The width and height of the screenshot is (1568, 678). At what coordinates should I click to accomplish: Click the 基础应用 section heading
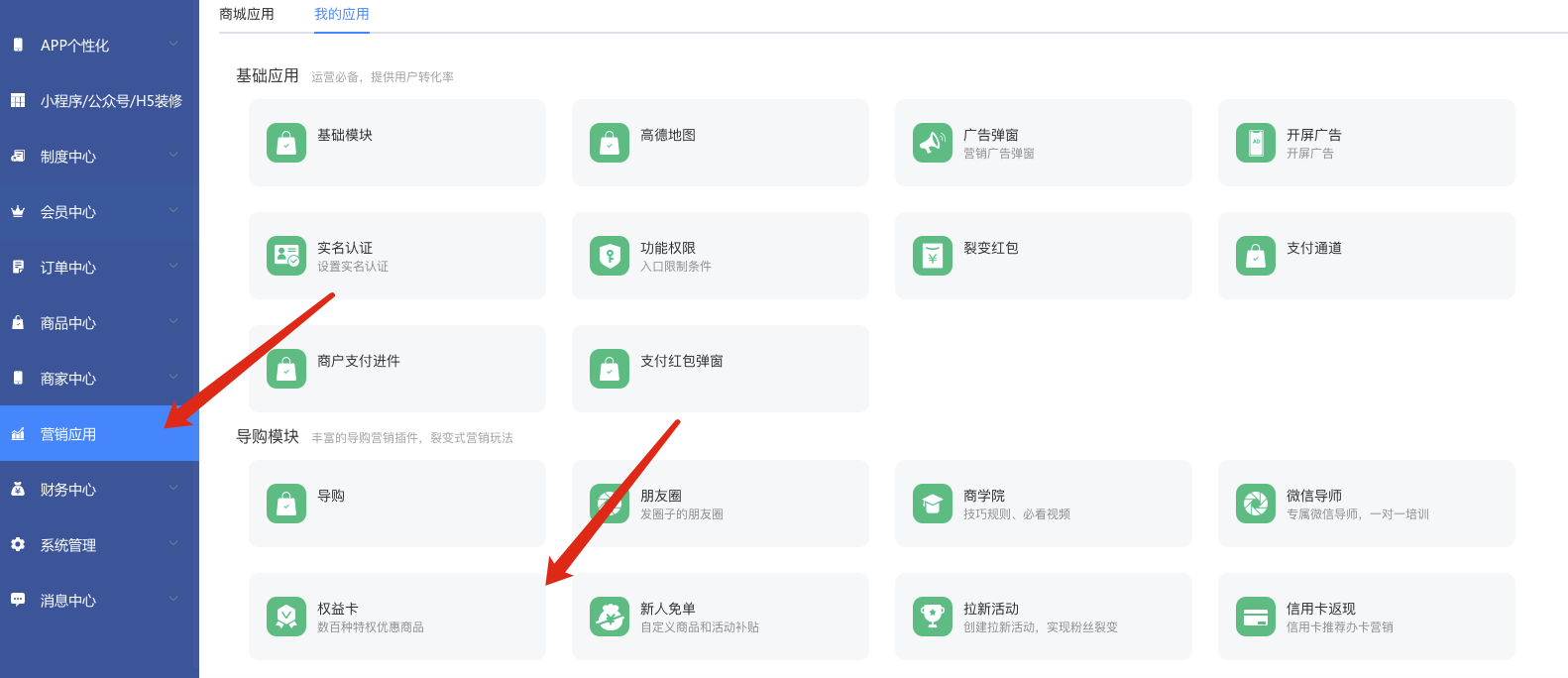click(x=268, y=75)
